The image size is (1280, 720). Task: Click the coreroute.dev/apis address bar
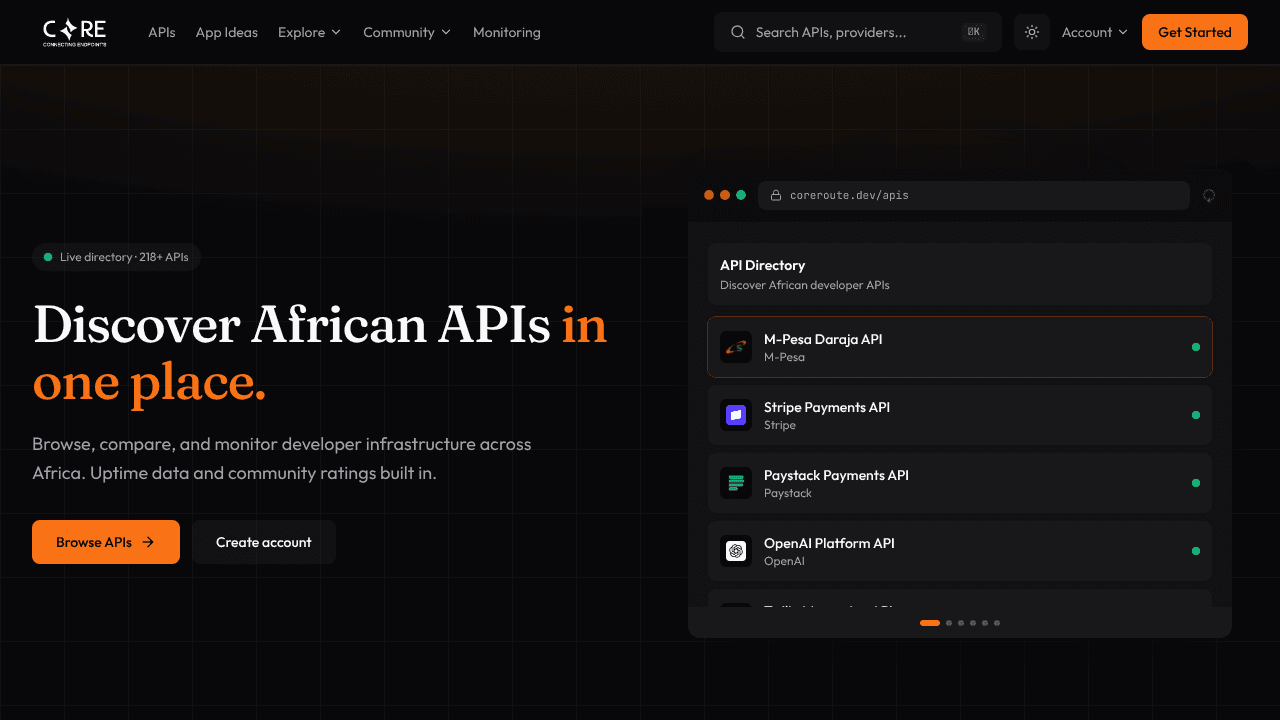pos(974,195)
